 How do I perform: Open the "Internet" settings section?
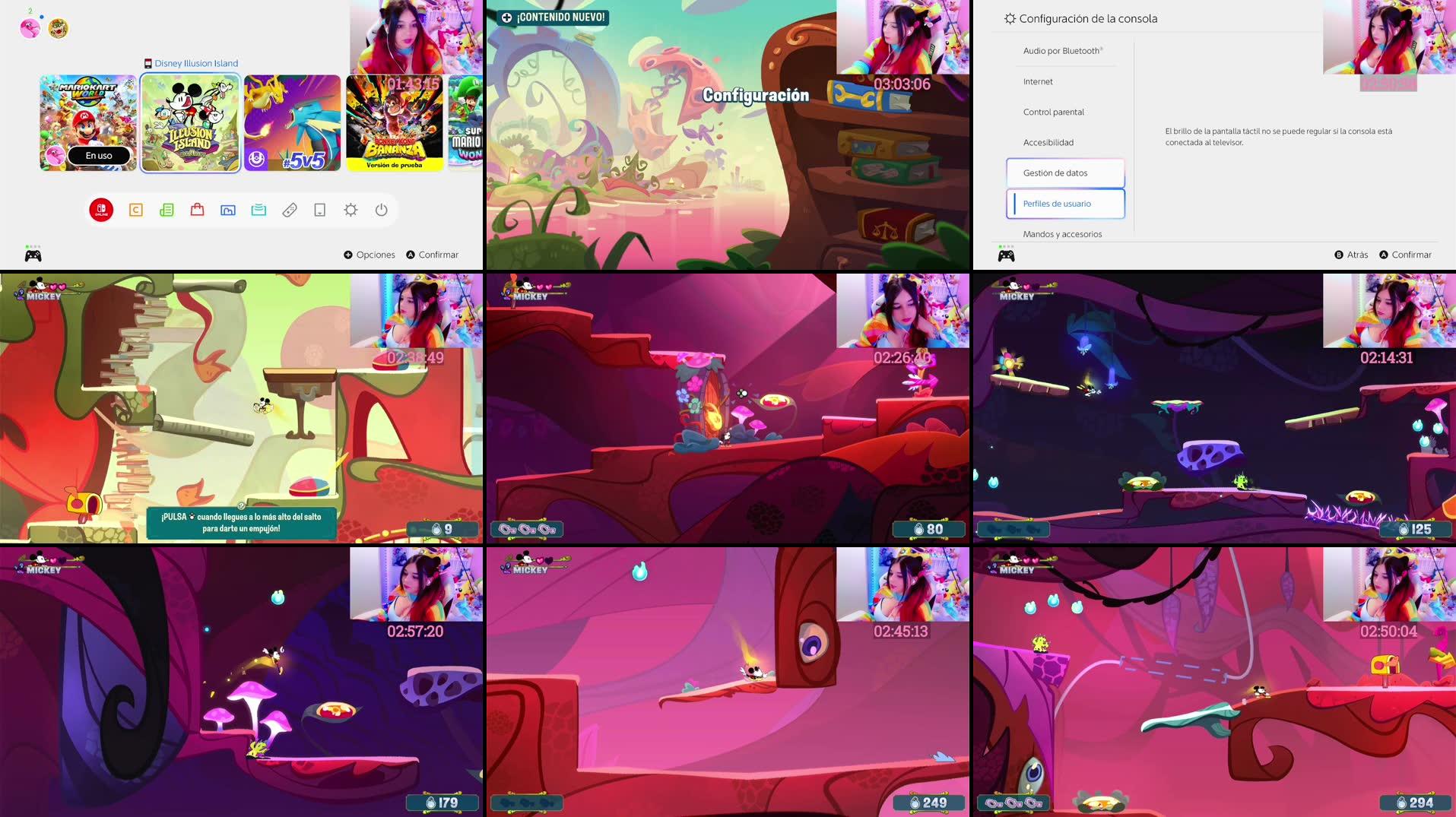click(x=1038, y=81)
